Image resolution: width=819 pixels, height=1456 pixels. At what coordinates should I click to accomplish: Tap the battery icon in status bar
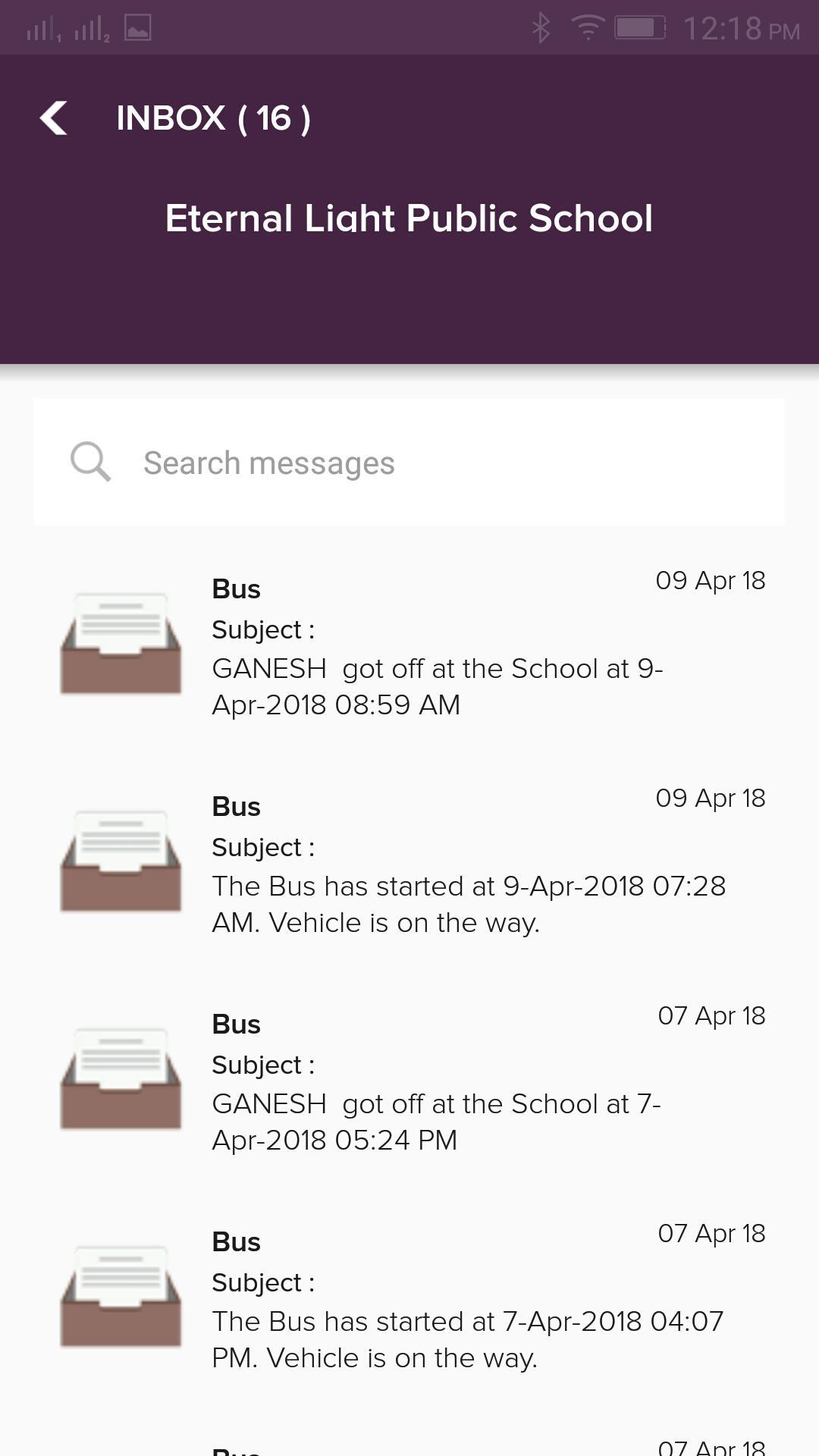coord(640,28)
